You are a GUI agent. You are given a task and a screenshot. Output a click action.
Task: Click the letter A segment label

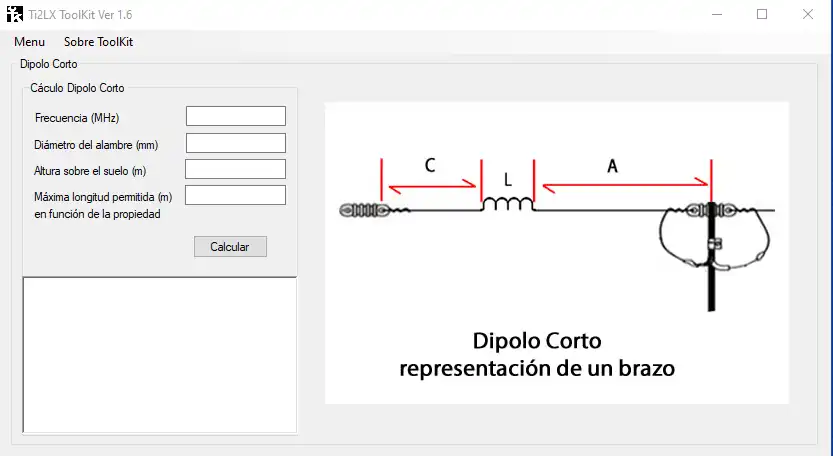tap(612, 166)
